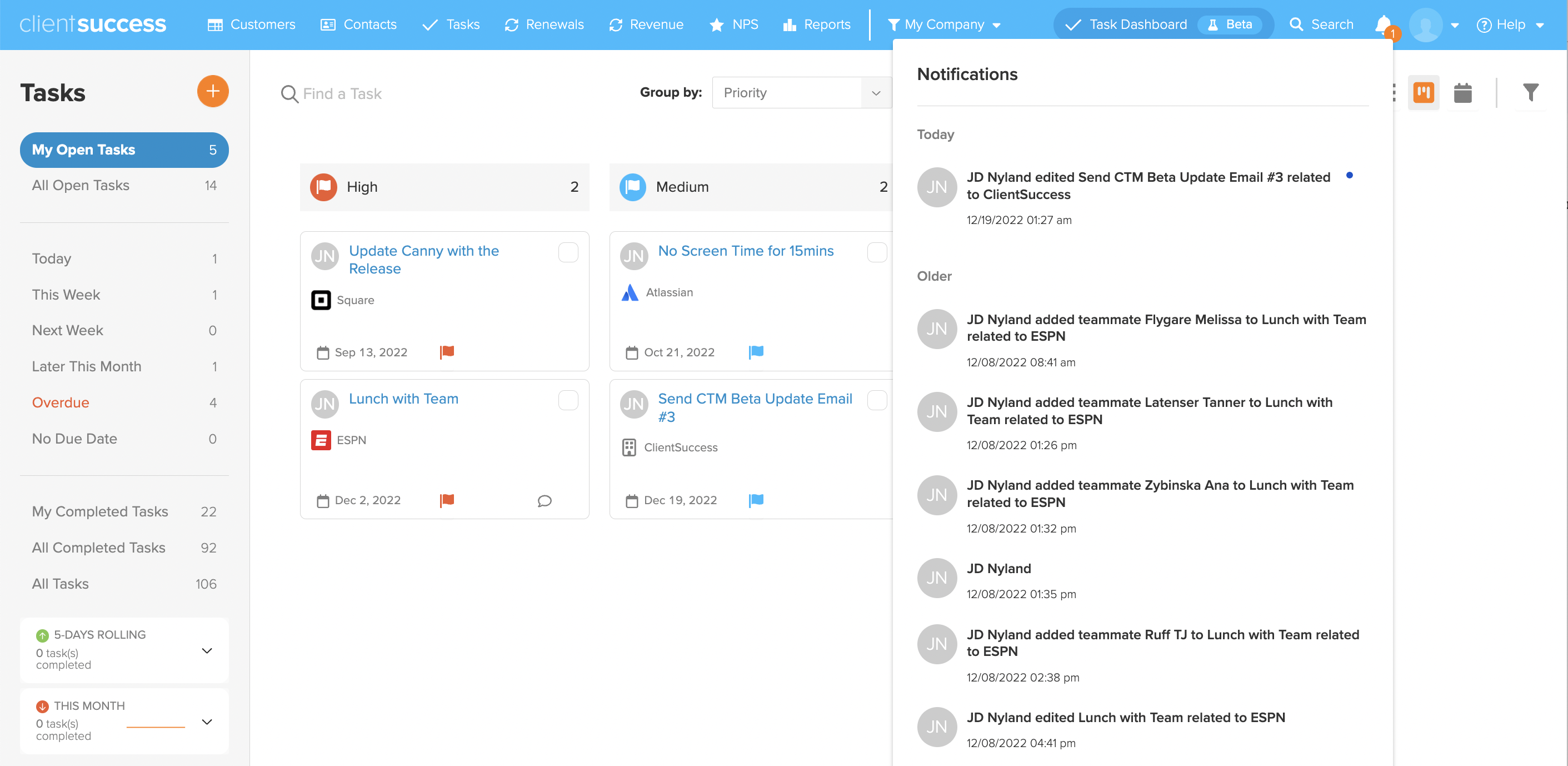Open the notifications bell icon
This screenshot has width=1568, height=766.
point(1384,25)
